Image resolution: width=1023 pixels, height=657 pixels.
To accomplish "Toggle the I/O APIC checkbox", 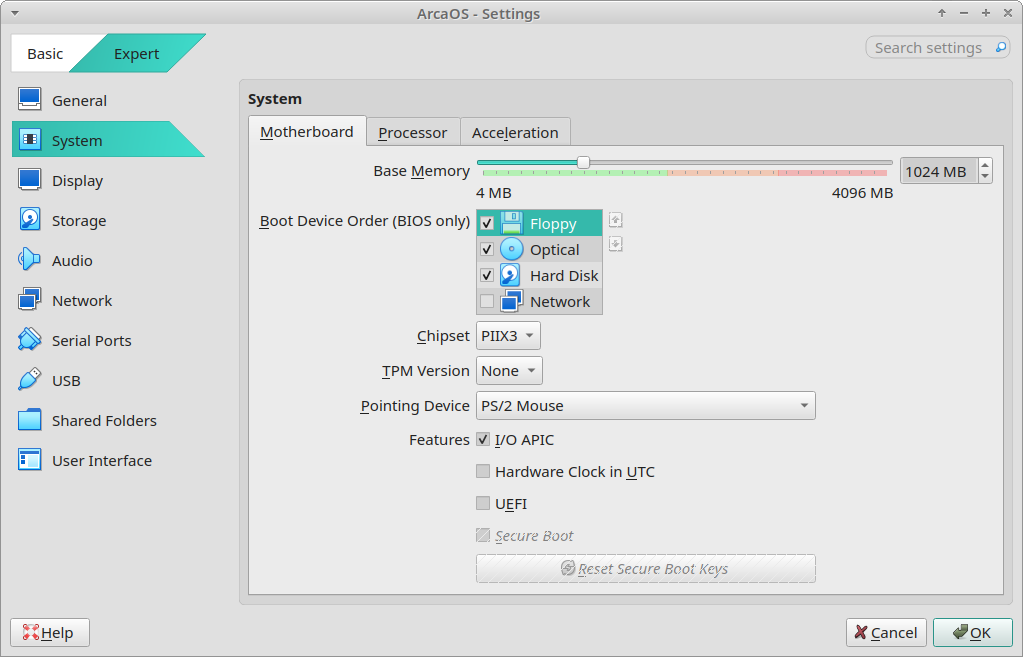I will point(483,439).
